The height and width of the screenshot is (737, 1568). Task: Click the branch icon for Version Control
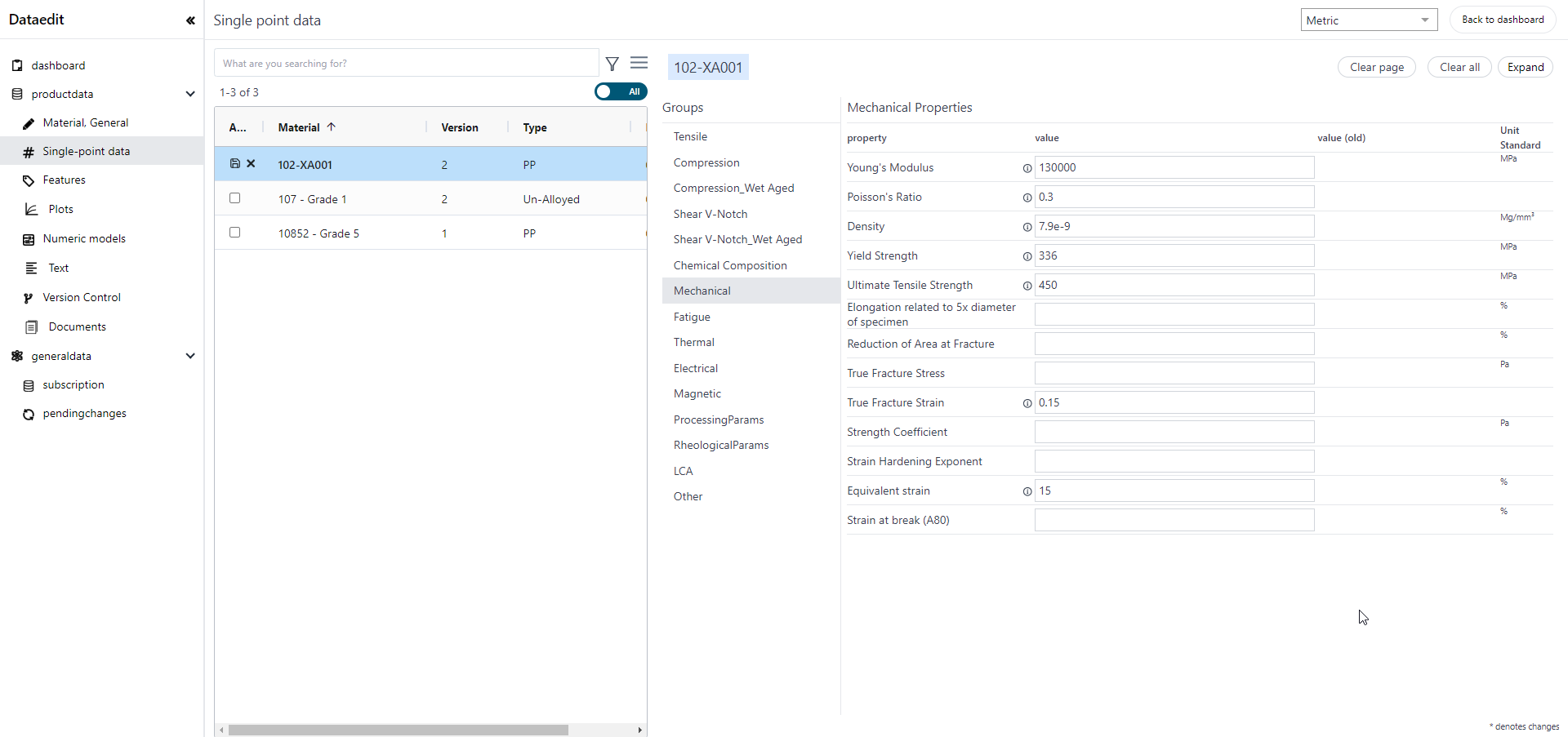[x=29, y=298]
